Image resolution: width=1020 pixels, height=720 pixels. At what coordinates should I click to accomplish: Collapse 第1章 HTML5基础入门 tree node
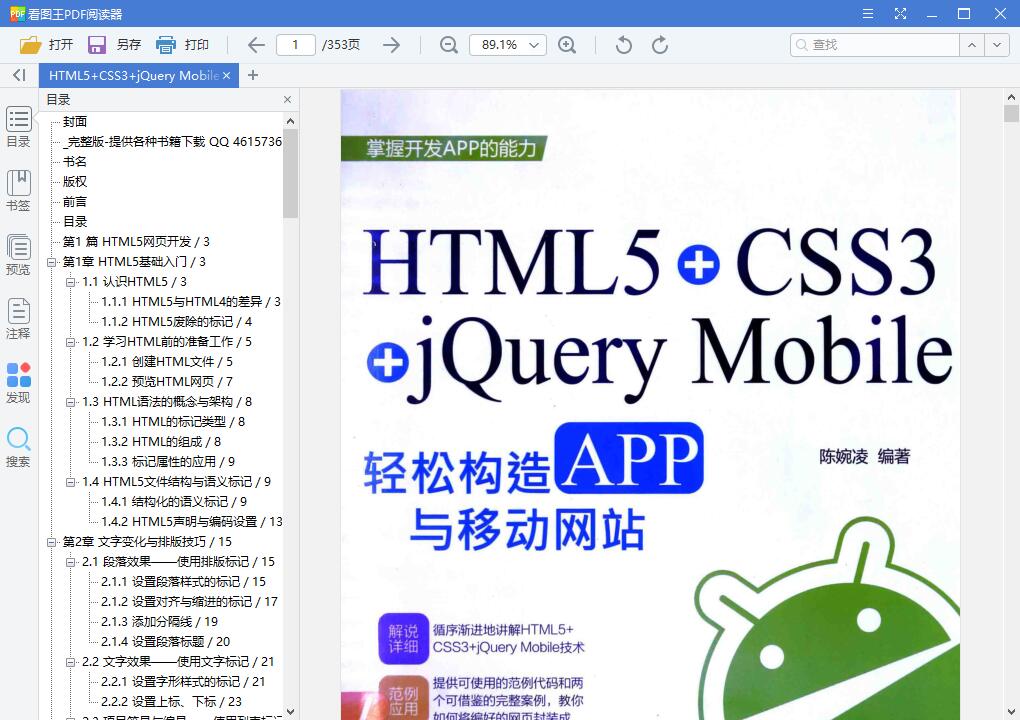[51, 262]
